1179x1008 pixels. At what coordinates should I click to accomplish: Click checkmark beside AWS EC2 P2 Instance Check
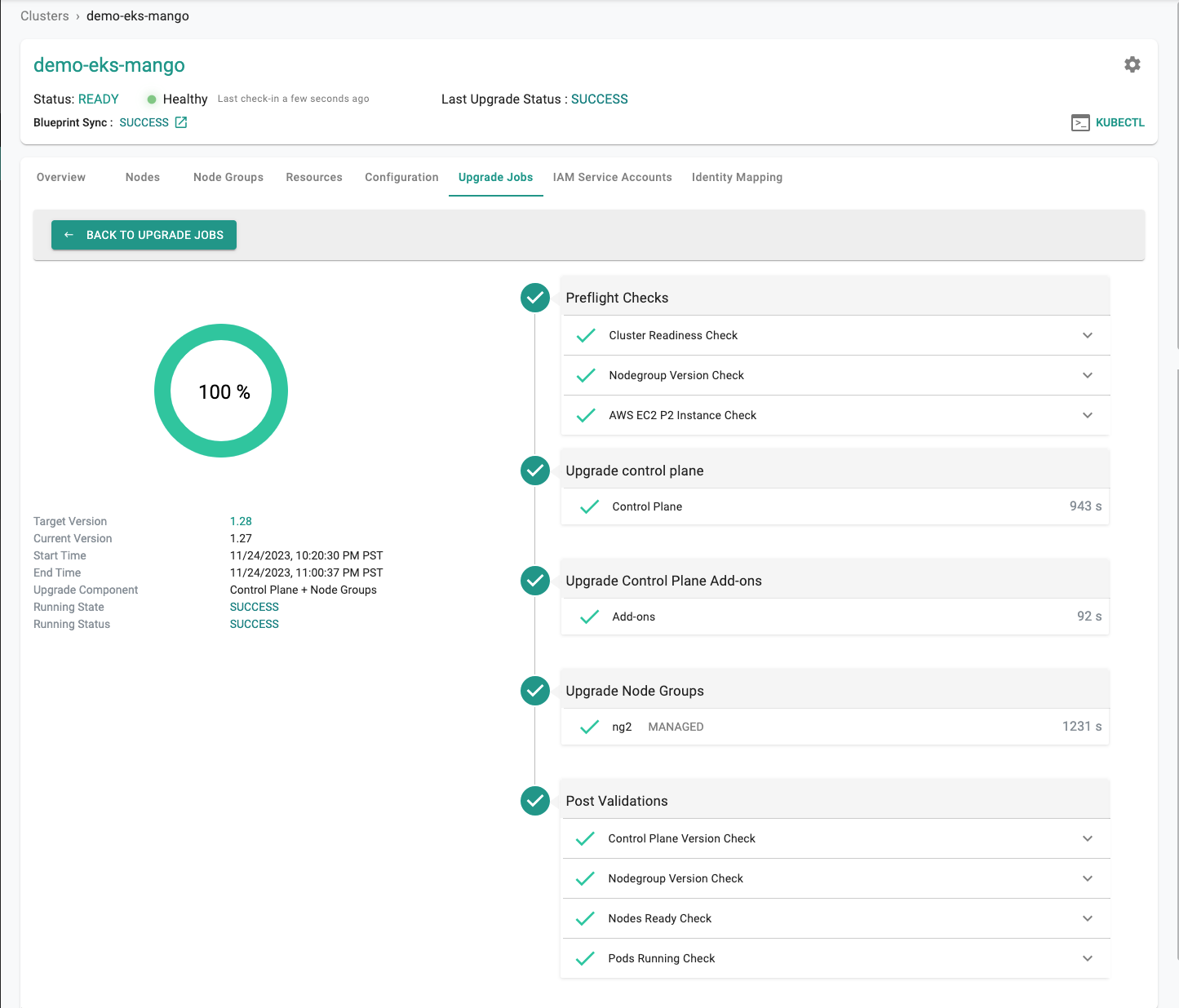586,415
